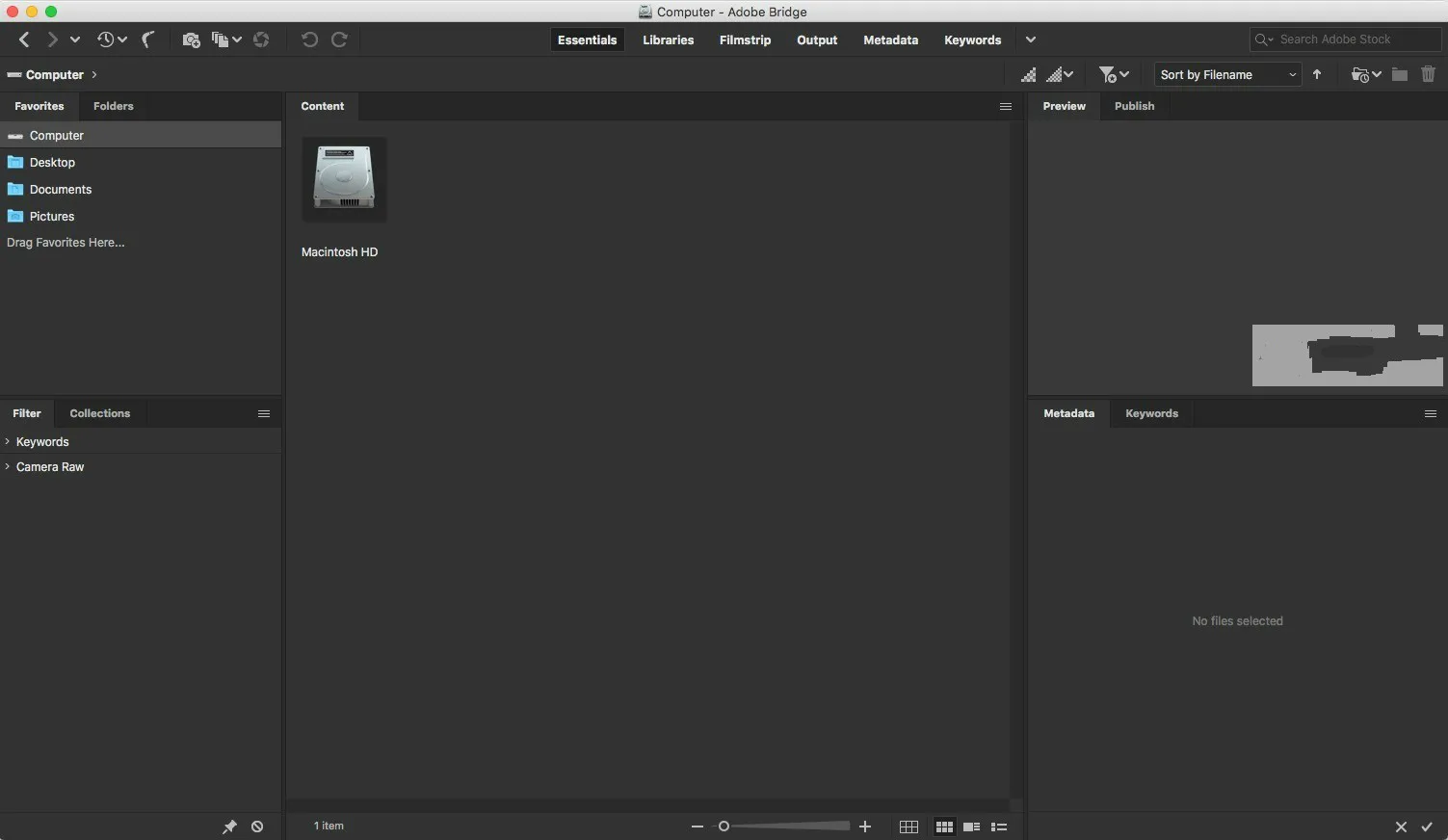Open the Sort by Filename dropdown
This screenshot has width=1448, height=840.
tap(1226, 74)
